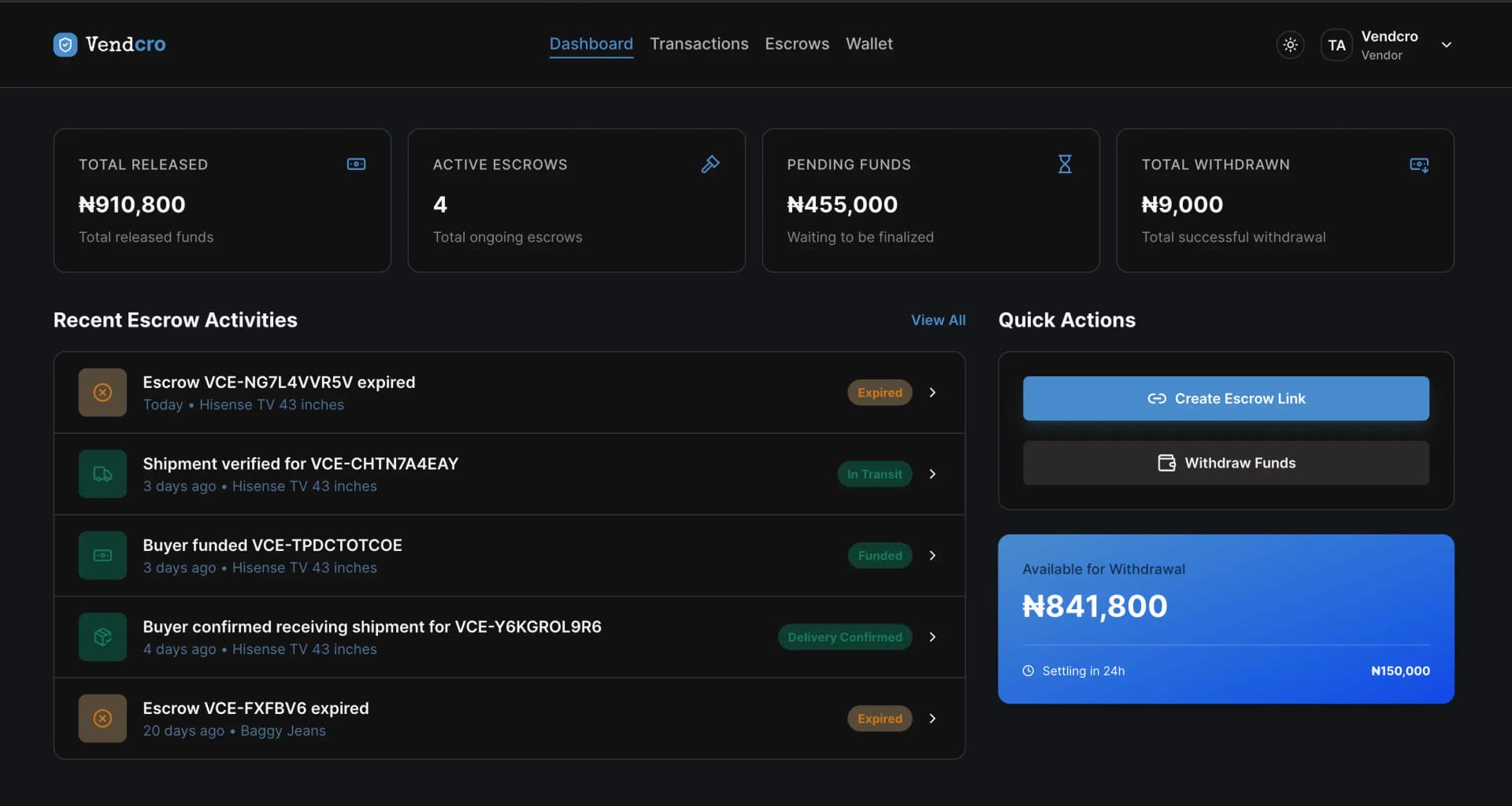1512x806 pixels.
Task: Open chevron for Shipment verified VCE-CHTN7A4EAY row
Action: (x=932, y=474)
